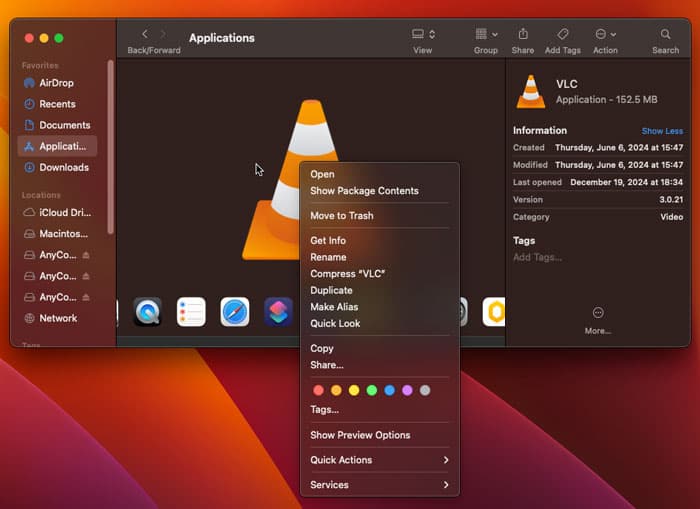Click the Share toolbar icon
The height and width of the screenshot is (509, 700).
coord(523,34)
